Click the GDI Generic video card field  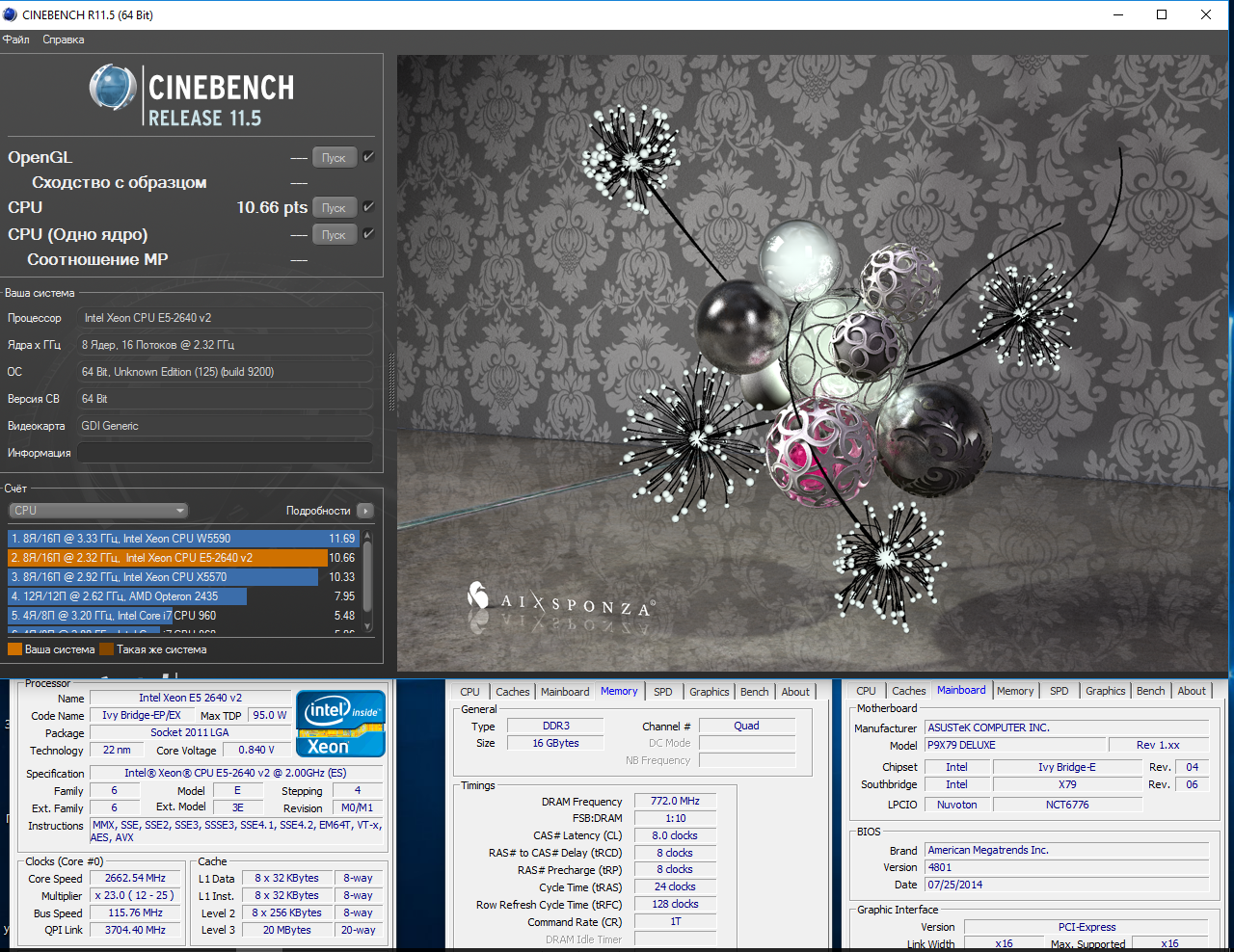[x=225, y=426]
